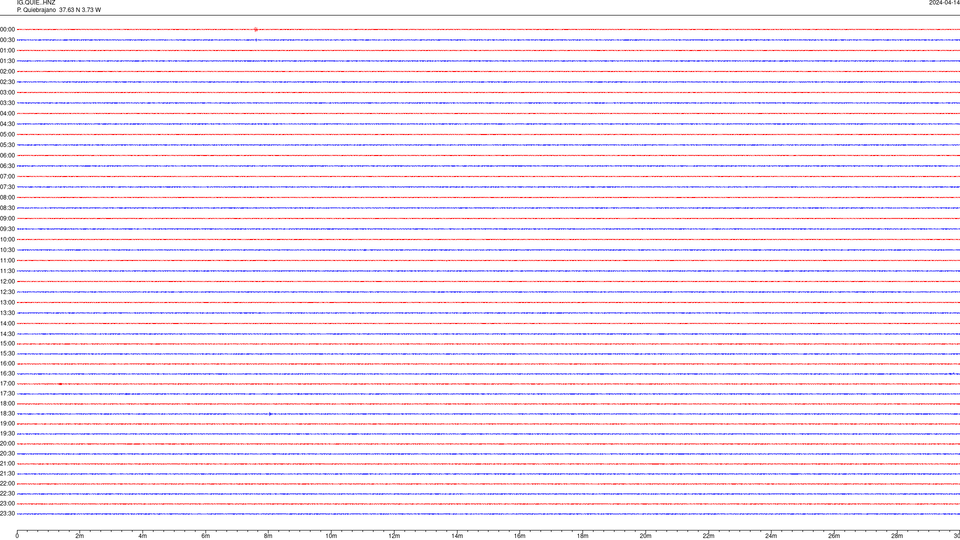The height and width of the screenshot is (540, 960).
Task: Click the "13:00" trace time label
Action: 7,302
